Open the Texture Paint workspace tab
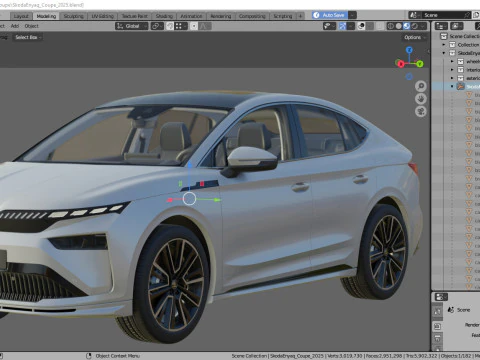This screenshot has height=360, width=480. pos(134,16)
